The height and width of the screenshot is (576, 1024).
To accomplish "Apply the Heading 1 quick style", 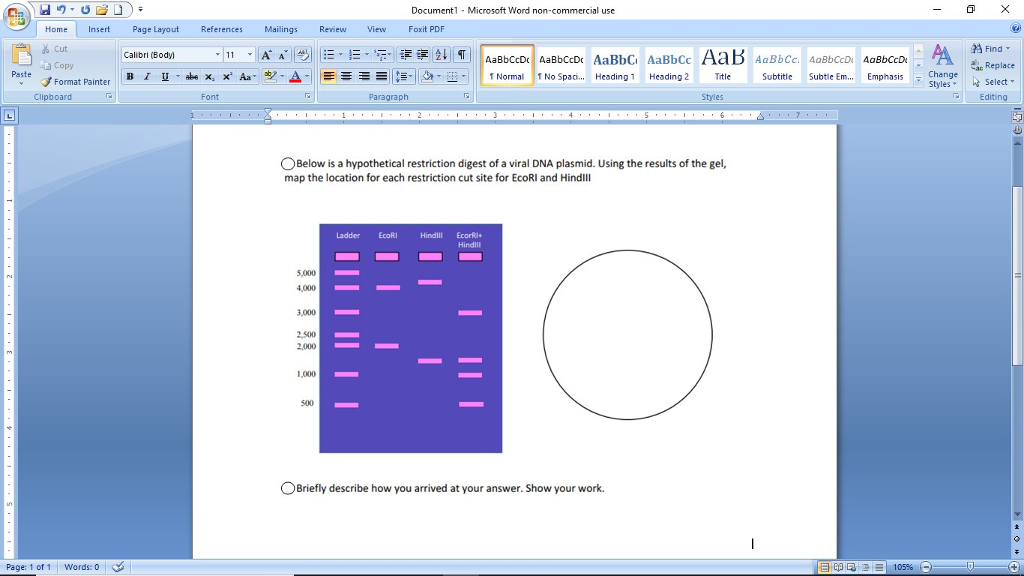I will (x=614, y=62).
